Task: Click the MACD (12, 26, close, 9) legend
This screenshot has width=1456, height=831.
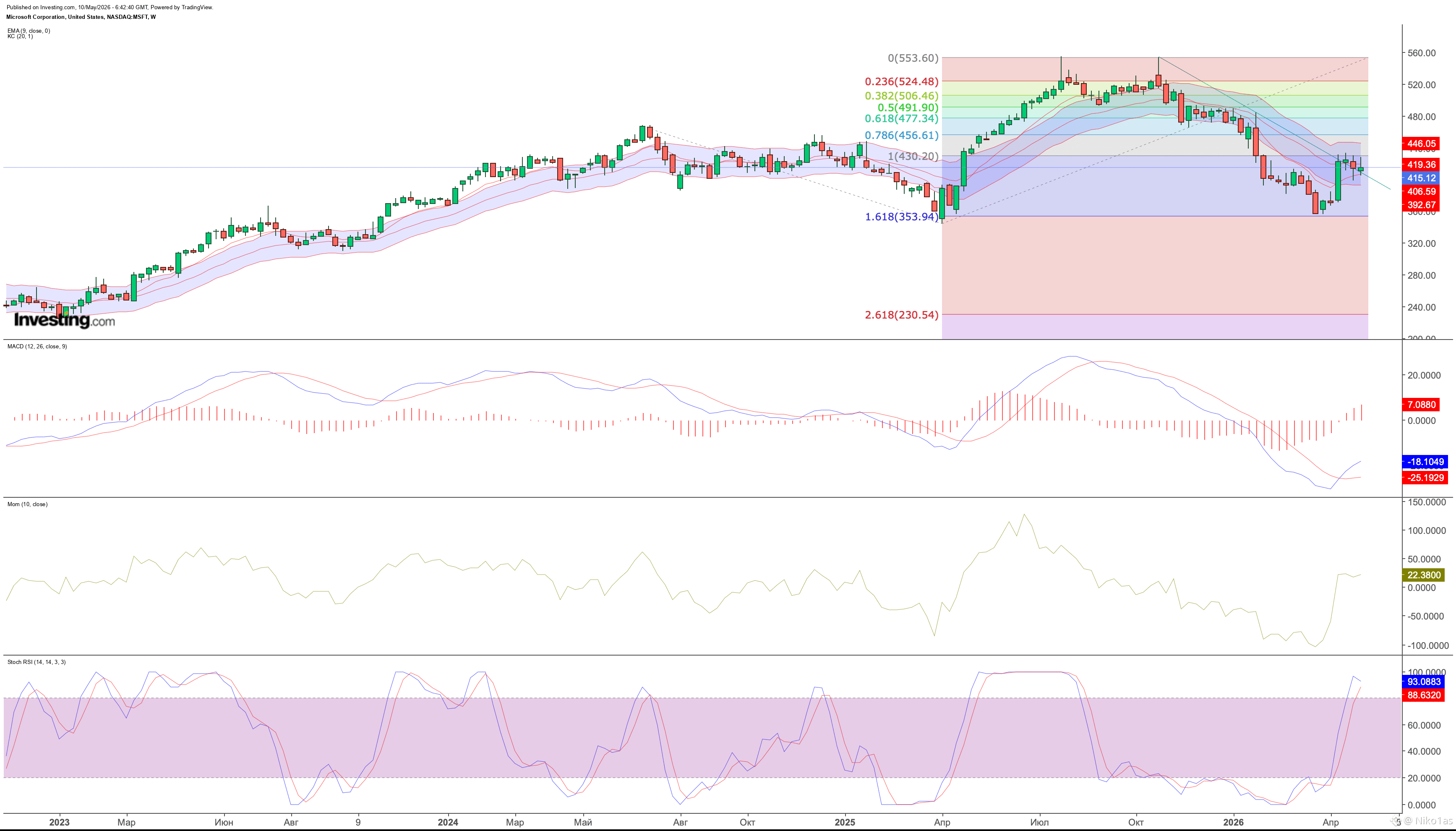Action: [x=37, y=346]
